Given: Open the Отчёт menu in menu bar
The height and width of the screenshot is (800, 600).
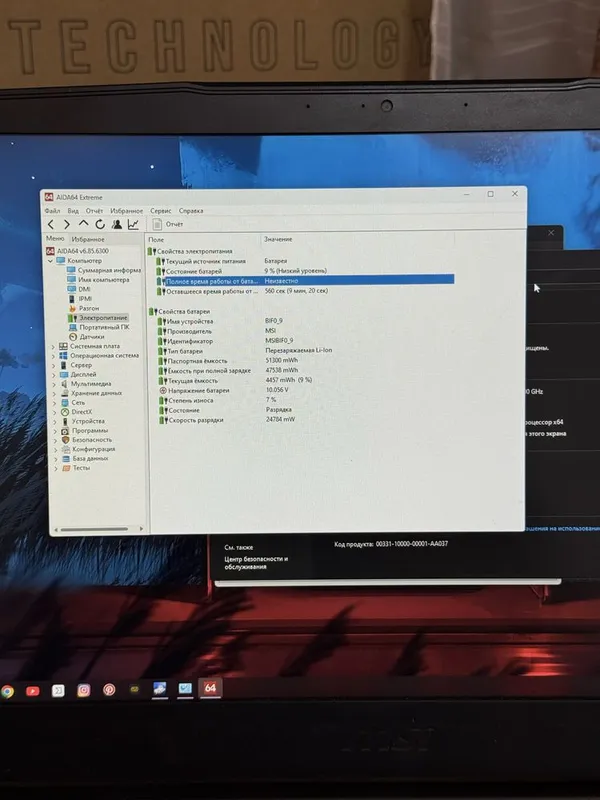Looking at the screenshot, I should point(94,210).
